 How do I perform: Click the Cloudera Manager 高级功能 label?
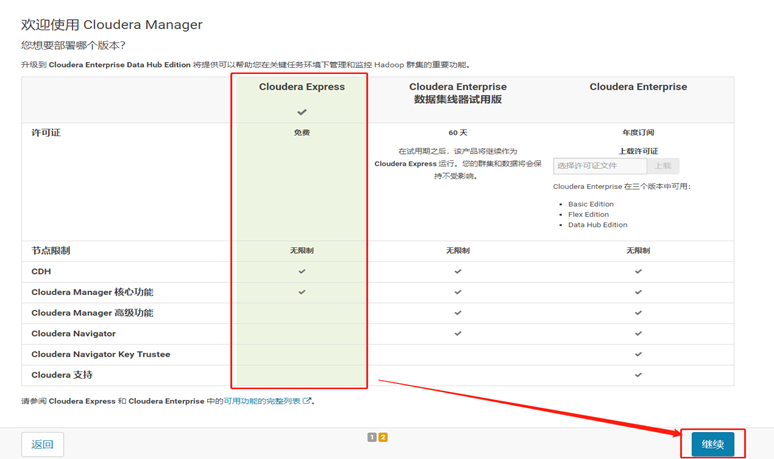point(92,313)
